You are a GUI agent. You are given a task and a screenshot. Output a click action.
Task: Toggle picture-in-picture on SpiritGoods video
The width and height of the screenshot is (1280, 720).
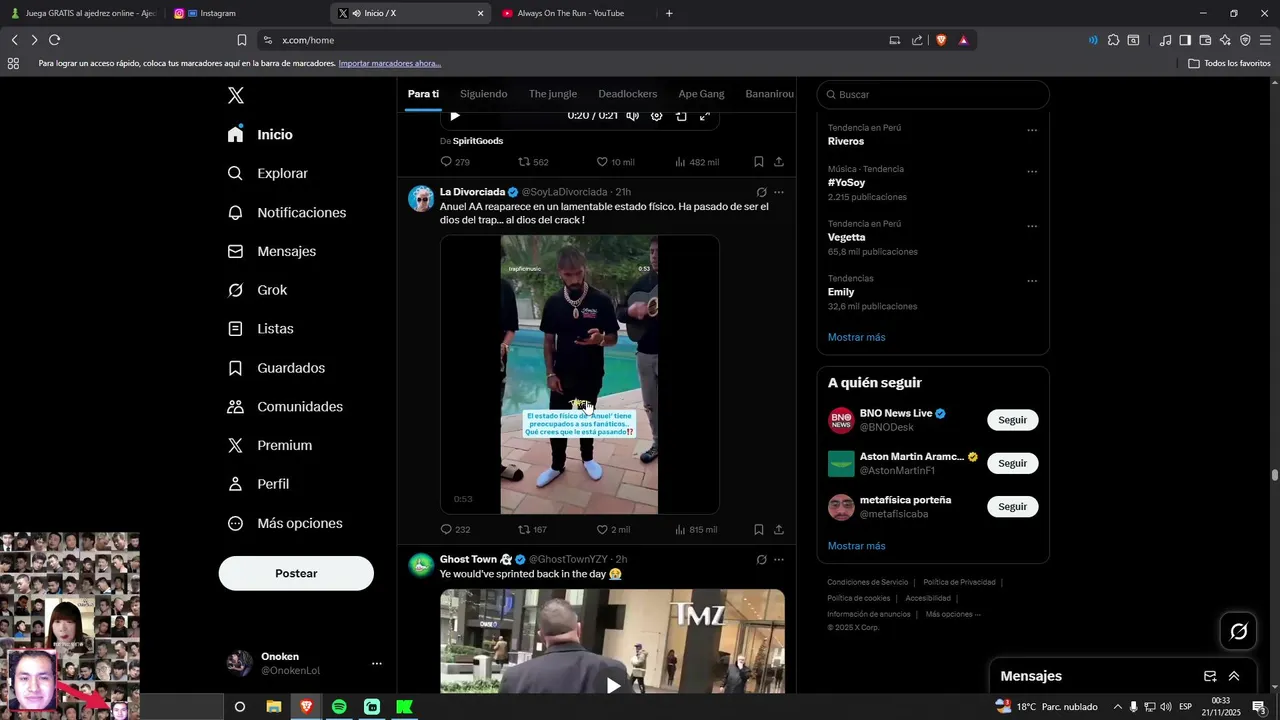[x=681, y=116]
